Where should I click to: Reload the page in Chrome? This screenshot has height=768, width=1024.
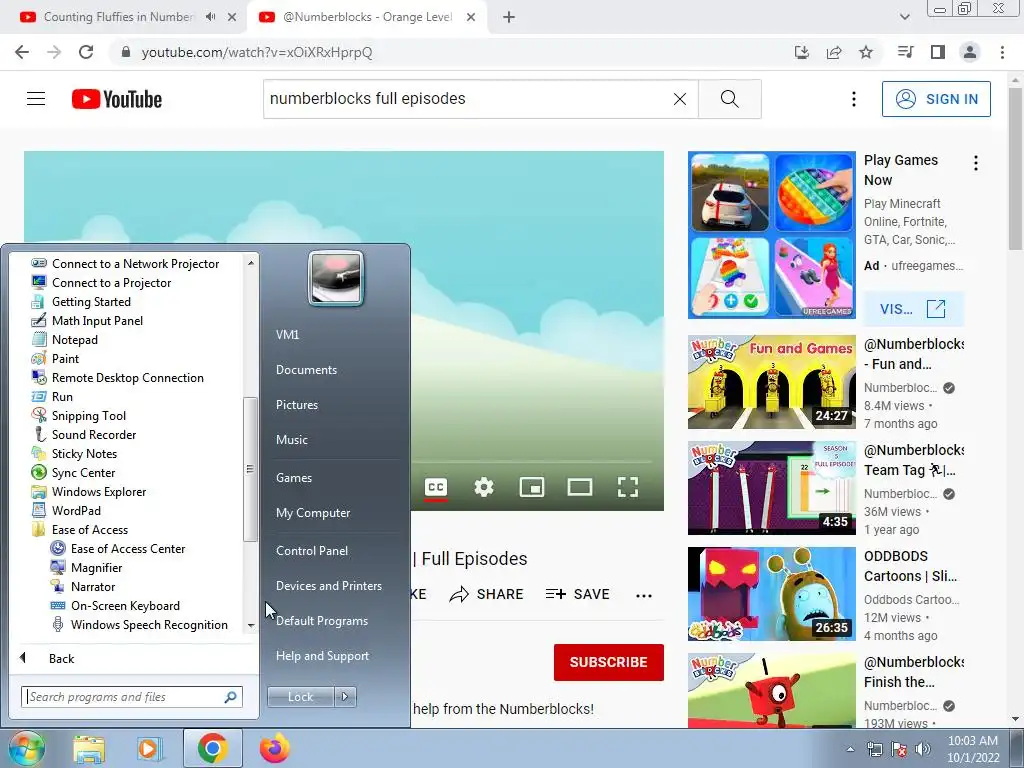[86, 52]
